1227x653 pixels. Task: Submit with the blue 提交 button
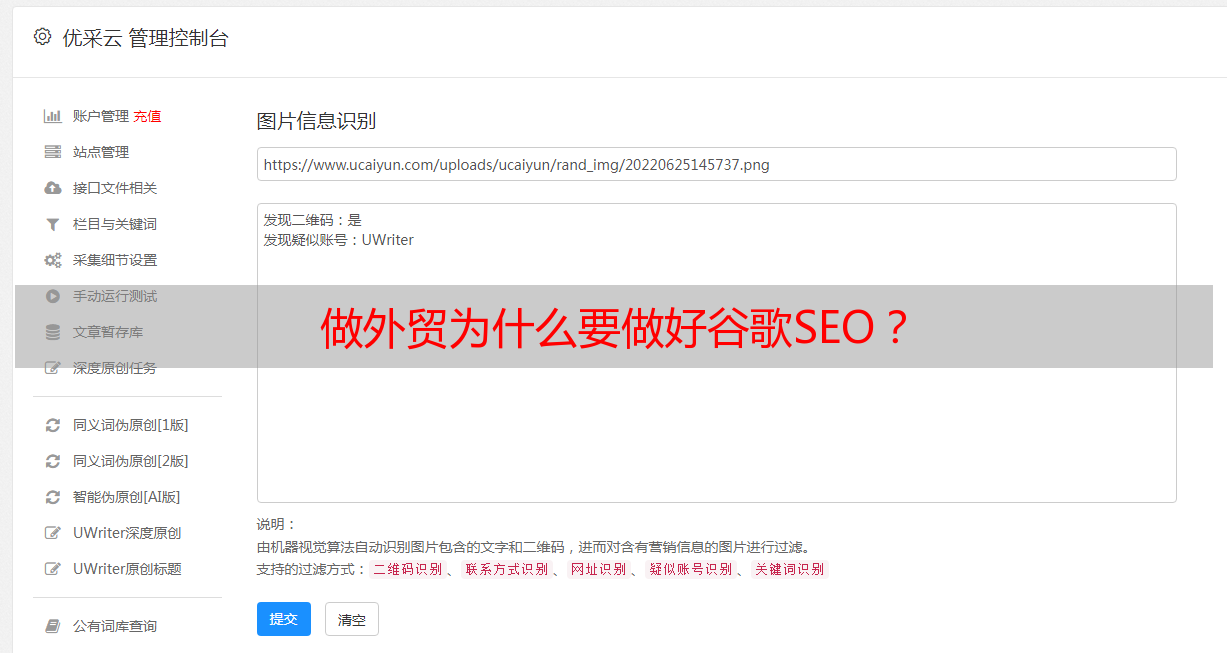click(x=284, y=619)
